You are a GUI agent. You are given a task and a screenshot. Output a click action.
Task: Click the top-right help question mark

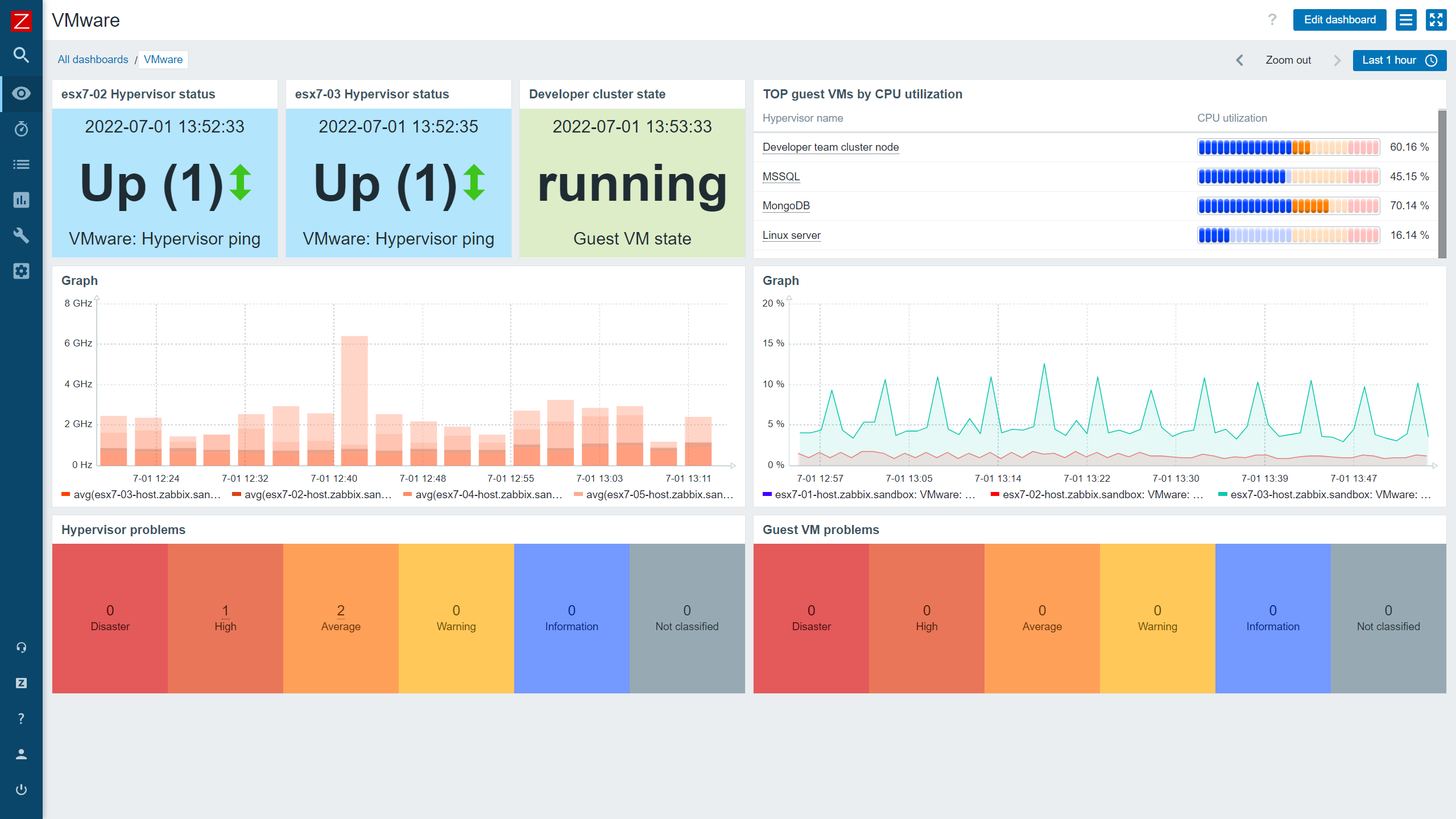(x=1272, y=20)
